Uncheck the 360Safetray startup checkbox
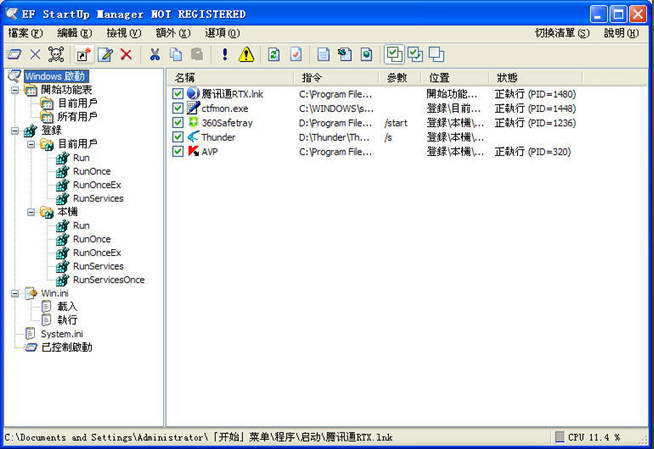Screen dimensions: 654x449 pyautogui.click(x=178, y=122)
